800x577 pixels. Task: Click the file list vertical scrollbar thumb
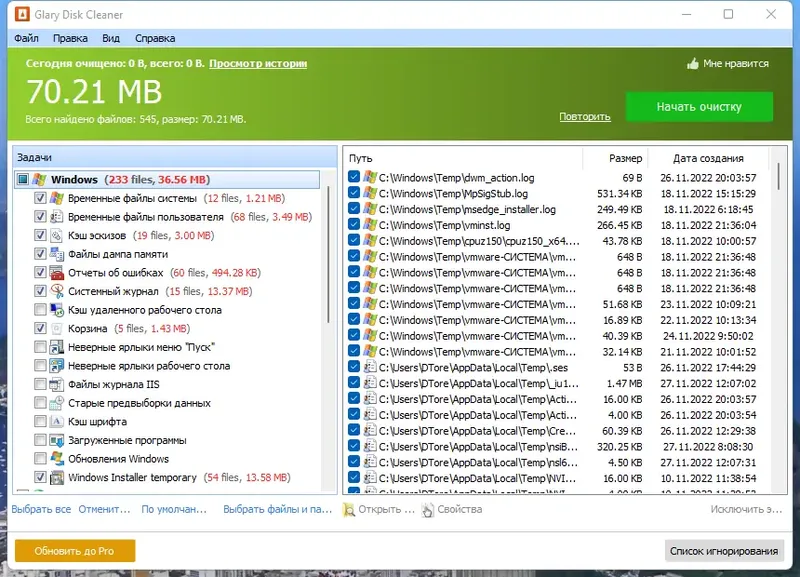[779, 177]
